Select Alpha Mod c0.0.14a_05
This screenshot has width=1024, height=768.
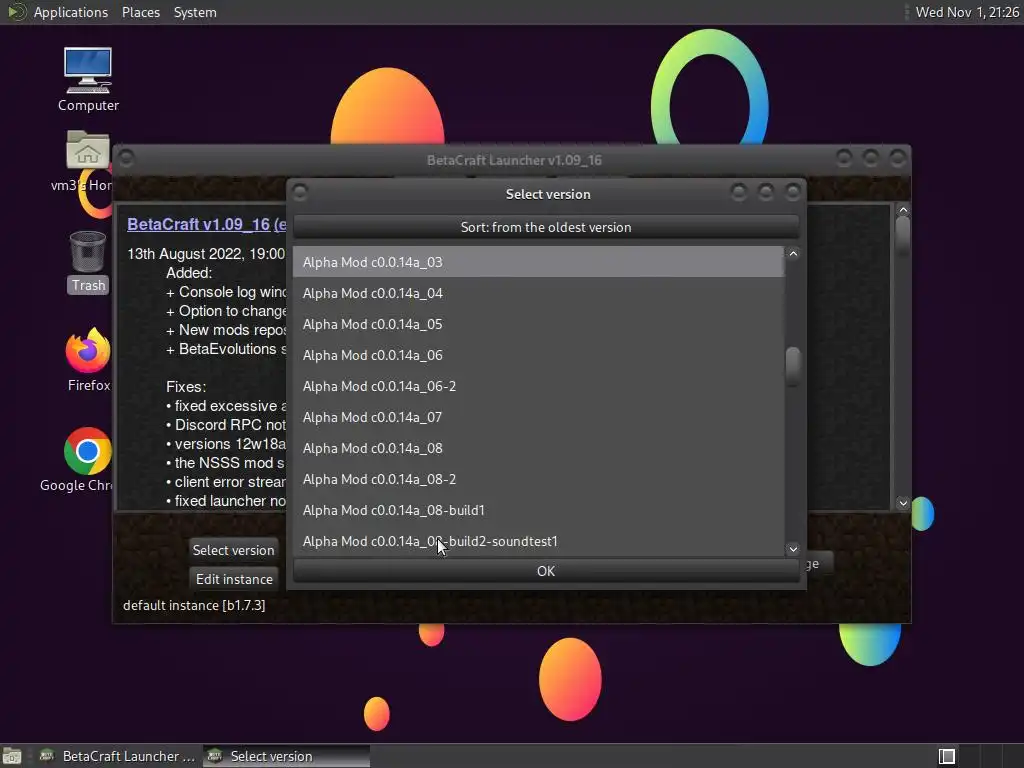[538, 324]
